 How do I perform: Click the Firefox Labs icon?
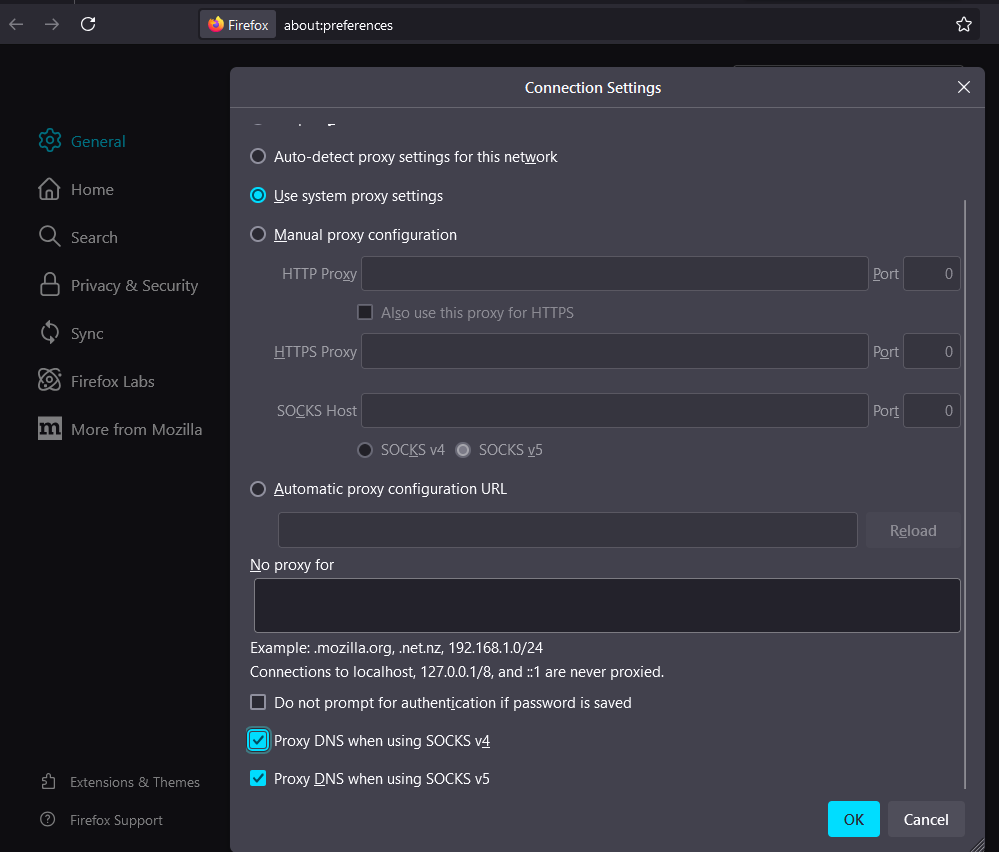pyautogui.click(x=50, y=381)
